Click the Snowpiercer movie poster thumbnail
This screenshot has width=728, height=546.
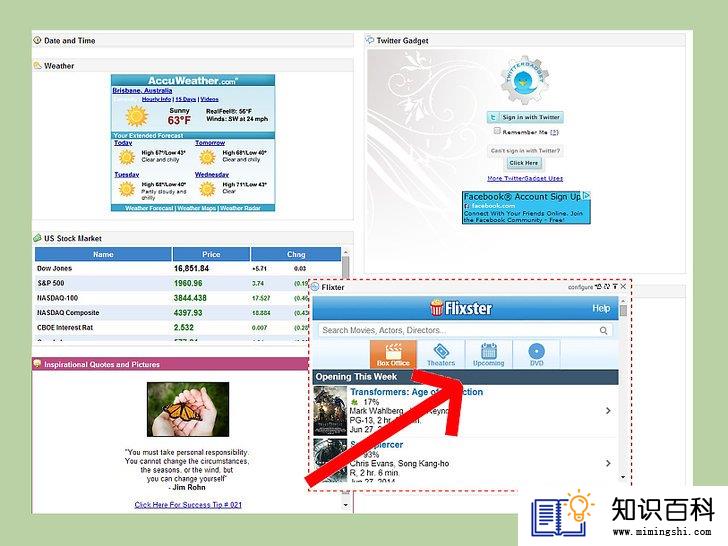(x=330, y=461)
